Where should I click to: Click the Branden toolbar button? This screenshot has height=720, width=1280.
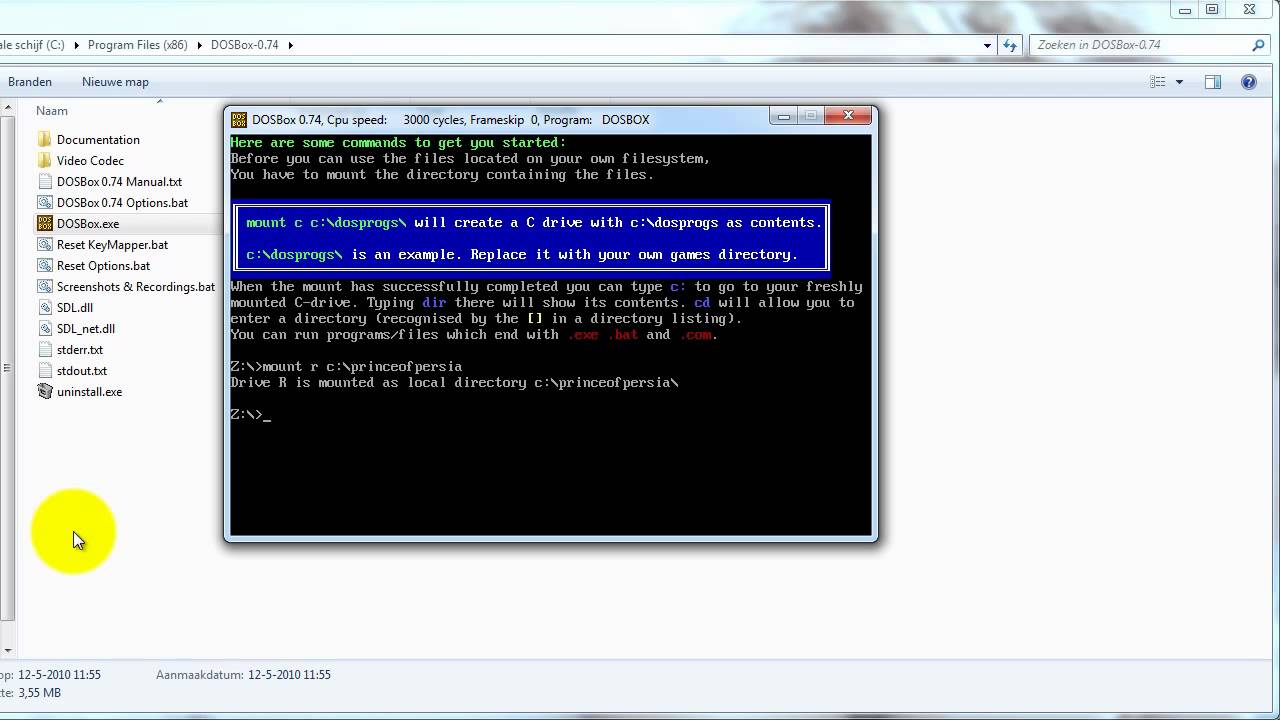[30, 82]
